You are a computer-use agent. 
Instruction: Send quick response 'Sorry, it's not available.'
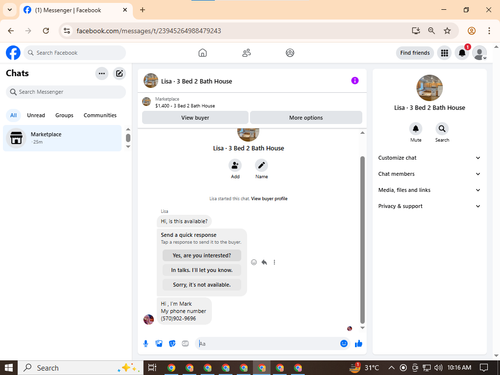pyautogui.click(x=202, y=285)
